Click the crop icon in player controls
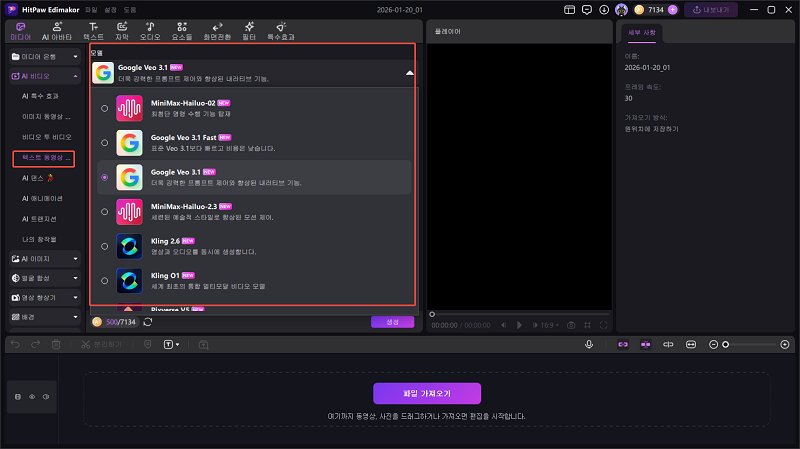 coord(588,325)
